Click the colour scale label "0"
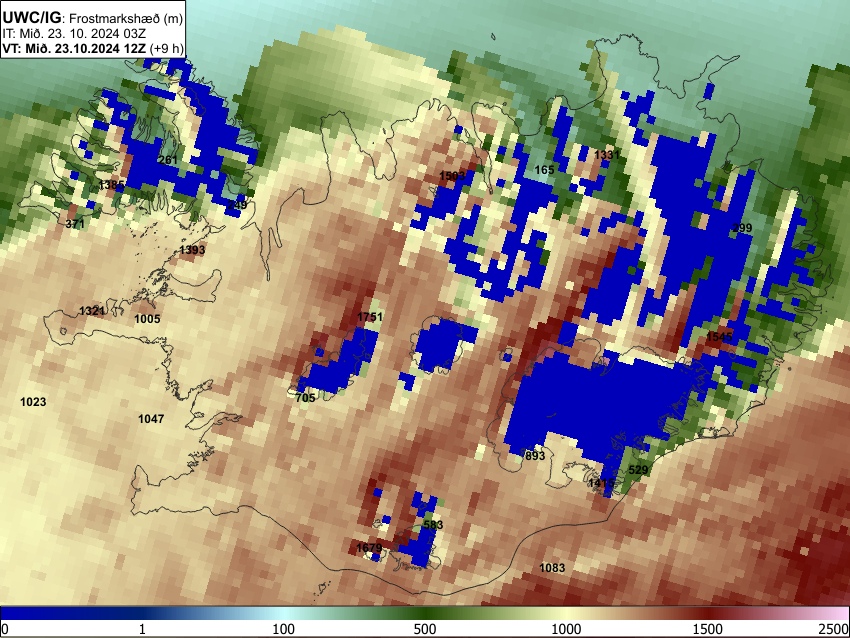 coord(5,629)
